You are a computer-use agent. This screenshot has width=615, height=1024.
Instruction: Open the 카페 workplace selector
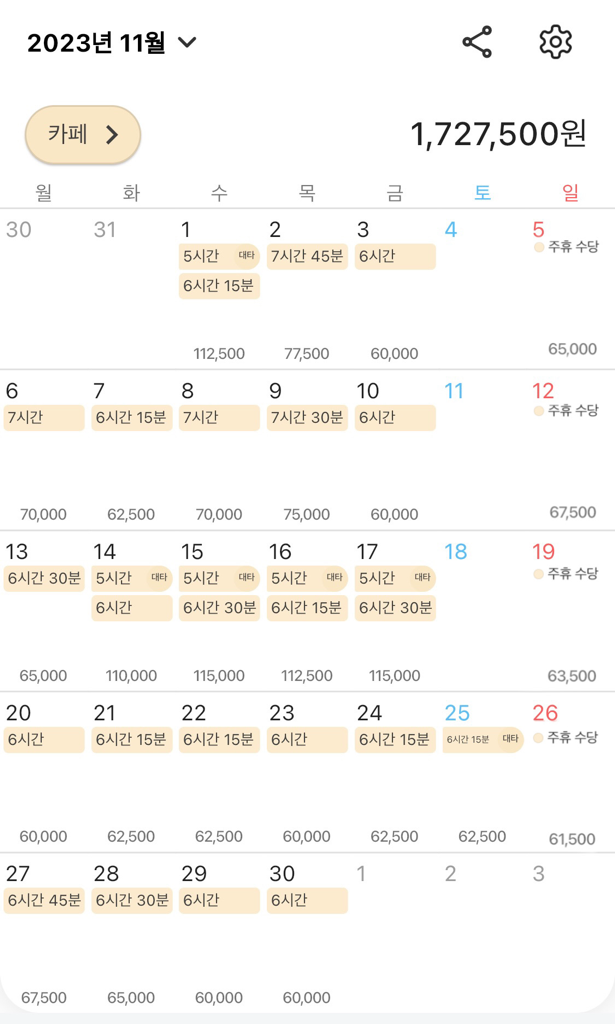pos(83,134)
